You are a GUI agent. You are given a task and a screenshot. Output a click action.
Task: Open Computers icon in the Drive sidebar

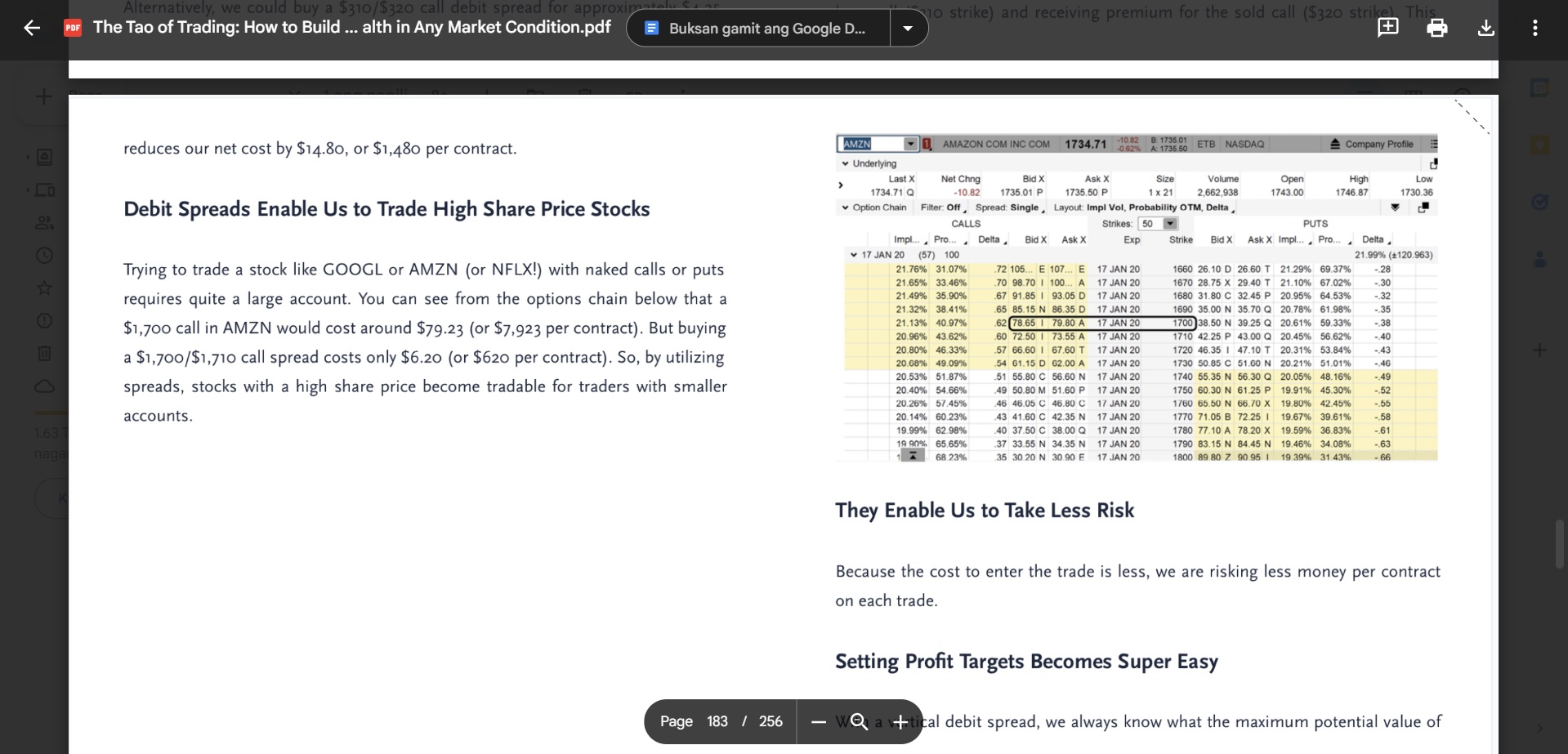tap(45, 190)
